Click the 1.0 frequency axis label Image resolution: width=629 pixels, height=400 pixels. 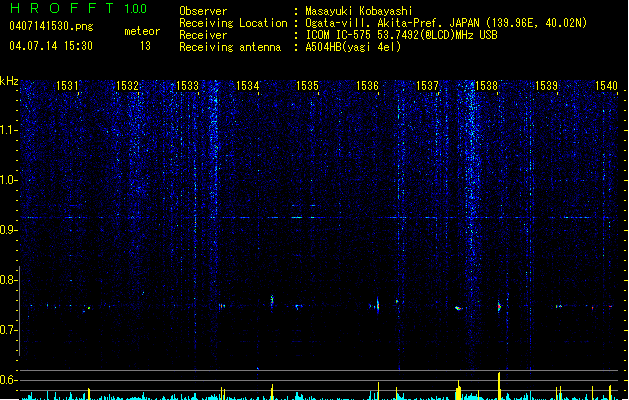pos(8,180)
